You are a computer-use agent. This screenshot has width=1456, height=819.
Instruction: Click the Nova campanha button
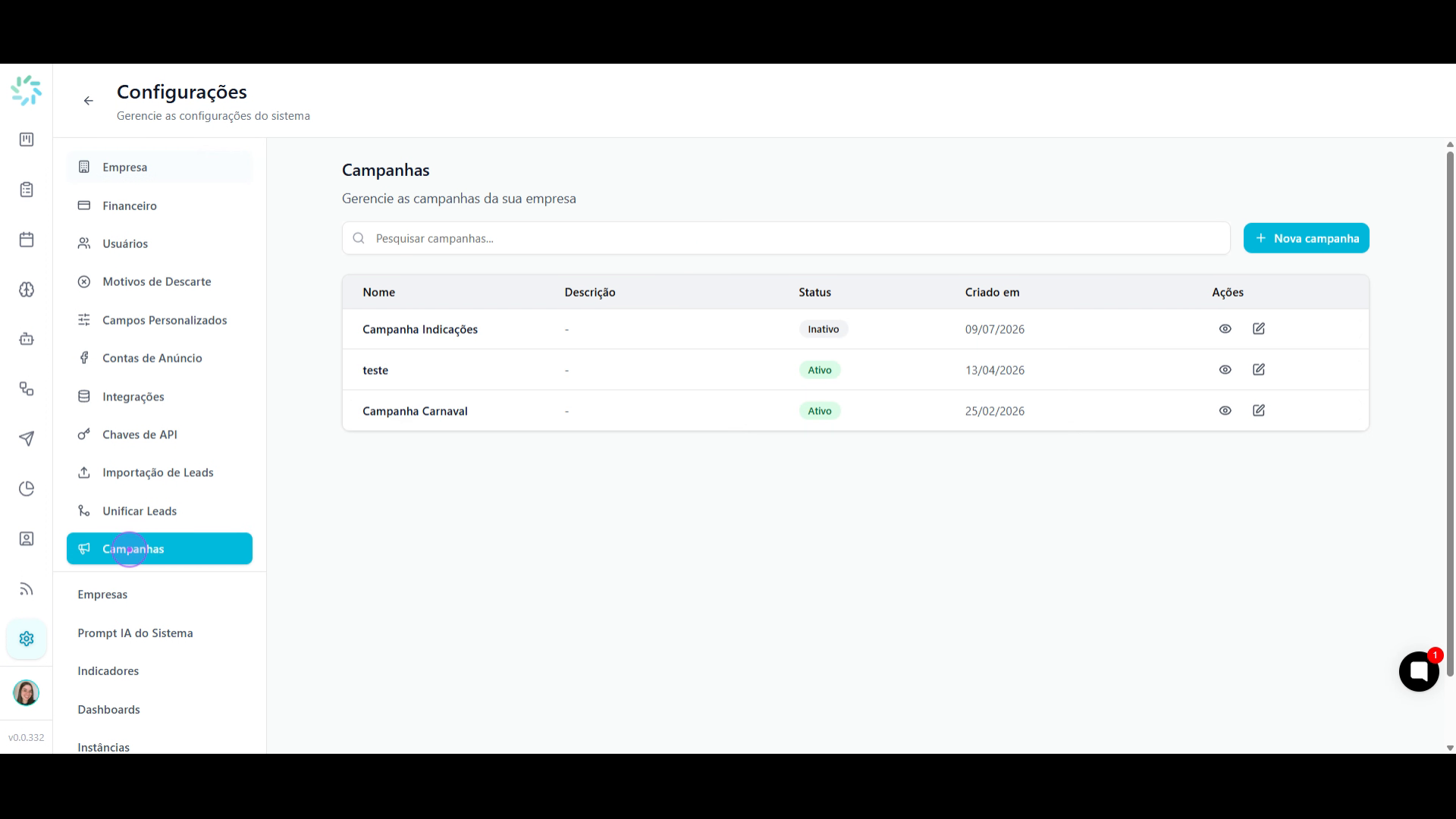tap(1306, 238)
